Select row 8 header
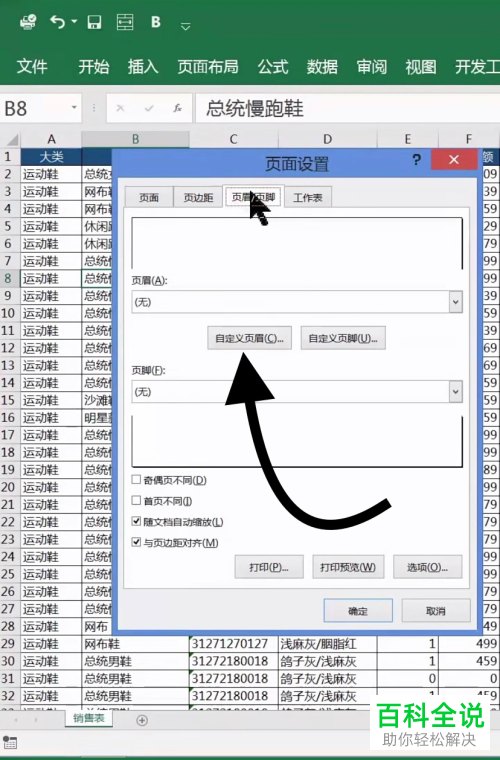This screenshot has height=760, width=500. (x=8, y=279)
